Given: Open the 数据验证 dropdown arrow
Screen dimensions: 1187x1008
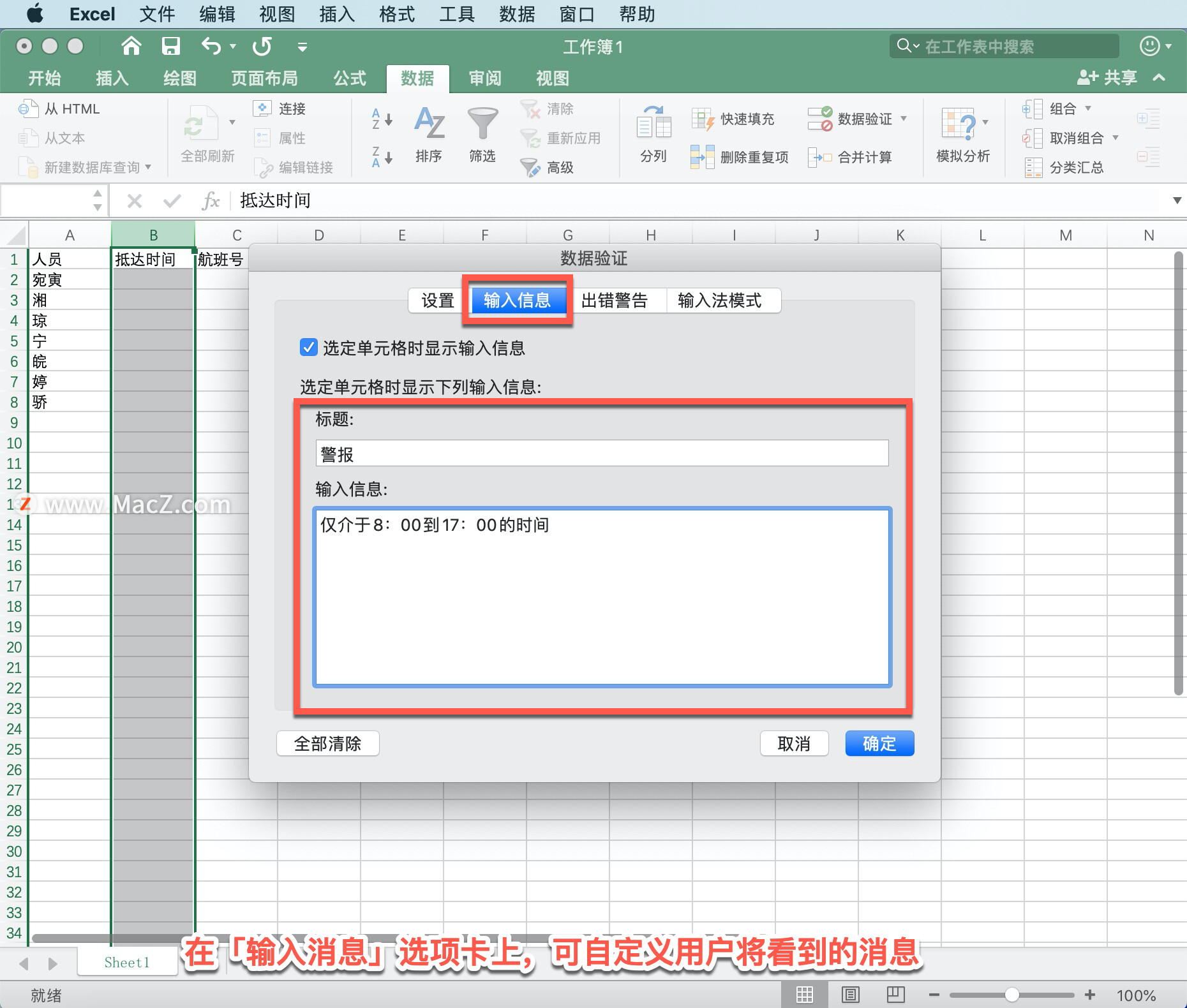Looking at the screenshot, I should [904, 119].
